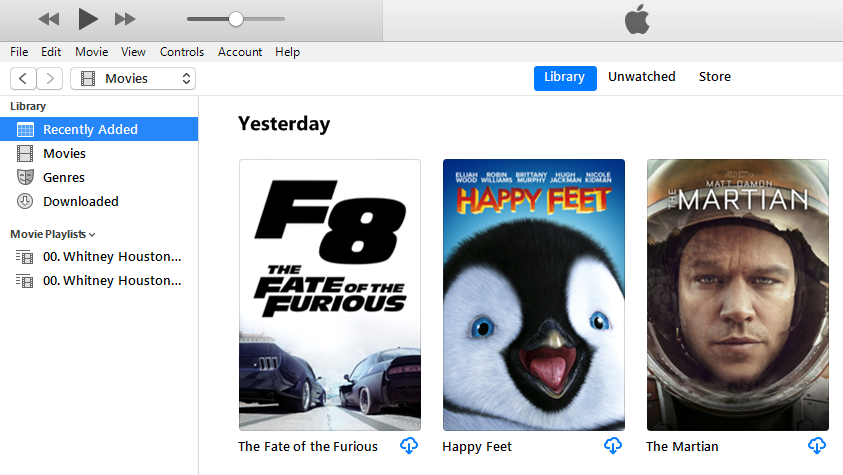This screenshot has height=475, width=843.
Task: Select Movies in the sidebar
Action: click(99, 154)
